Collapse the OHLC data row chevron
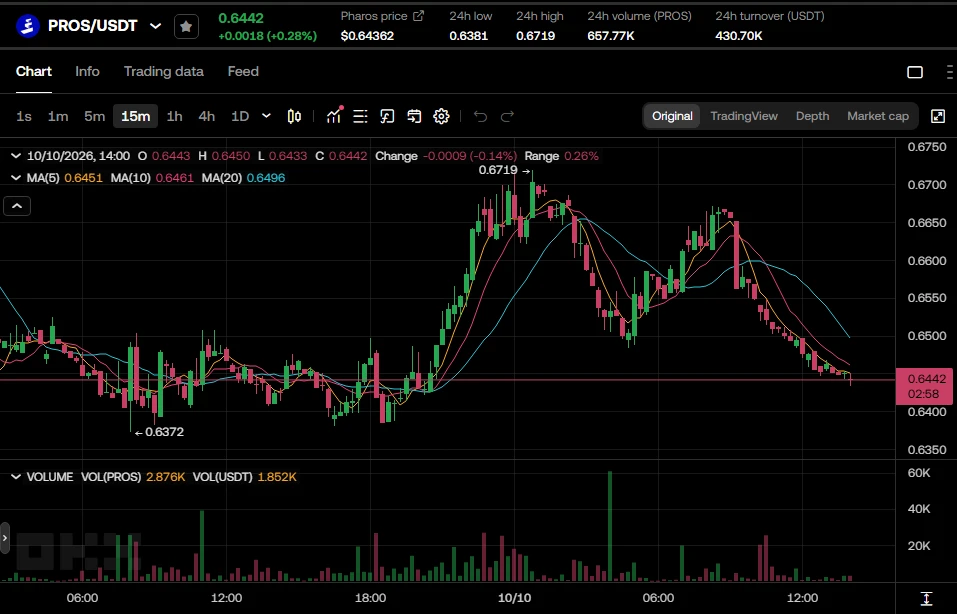This screenshot has width=957, height=614. point(16,156)
